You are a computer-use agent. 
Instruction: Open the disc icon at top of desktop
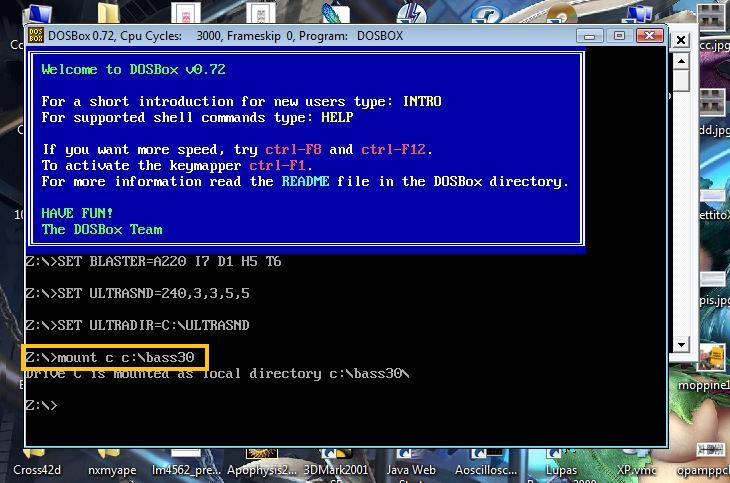(x=562, y=13)
